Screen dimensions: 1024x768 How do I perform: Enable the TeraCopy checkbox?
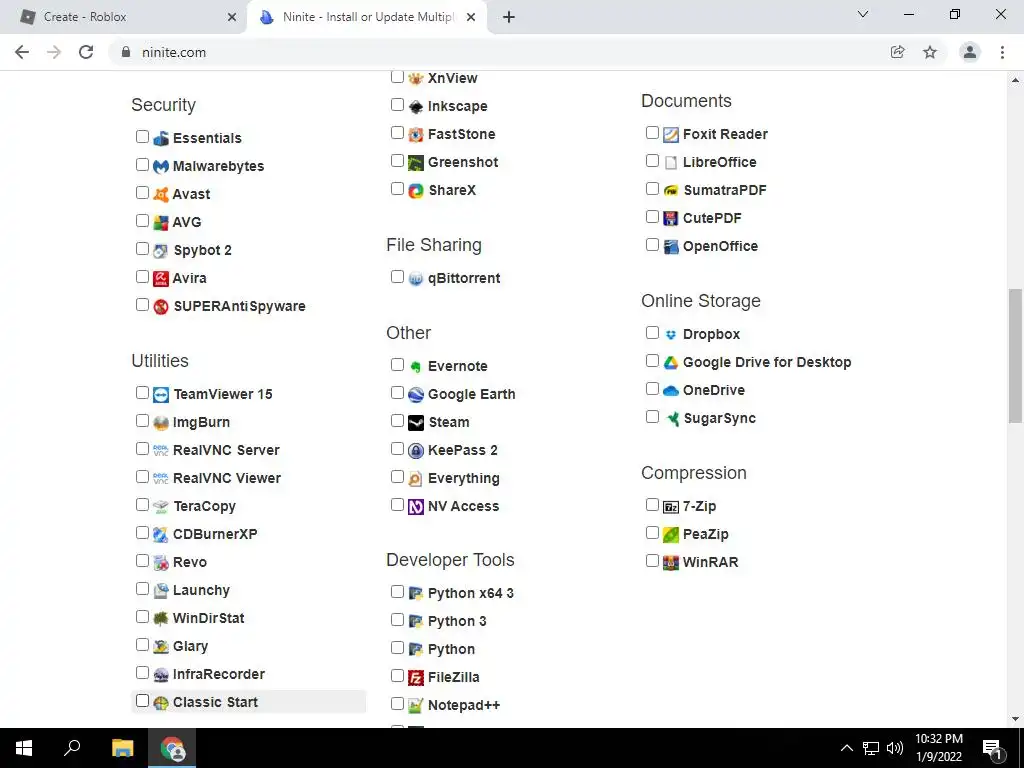pyautogui.click(x=142, y=505)
